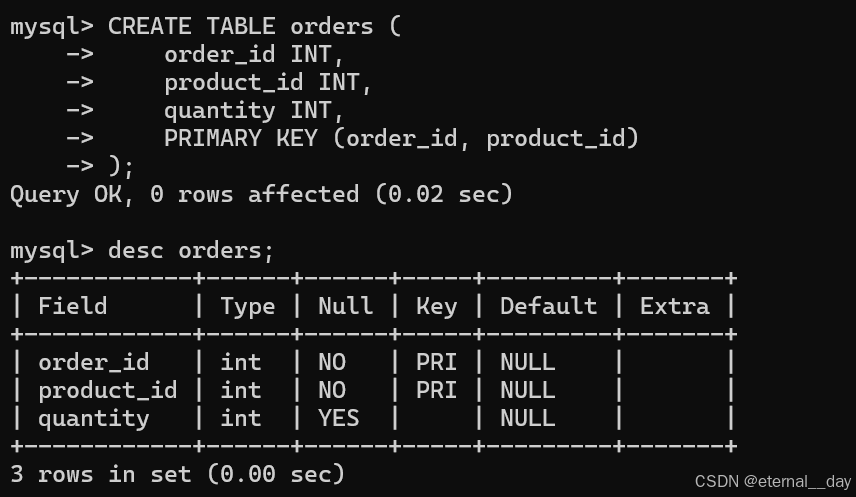Click the Key column header

tap(437, 307)
